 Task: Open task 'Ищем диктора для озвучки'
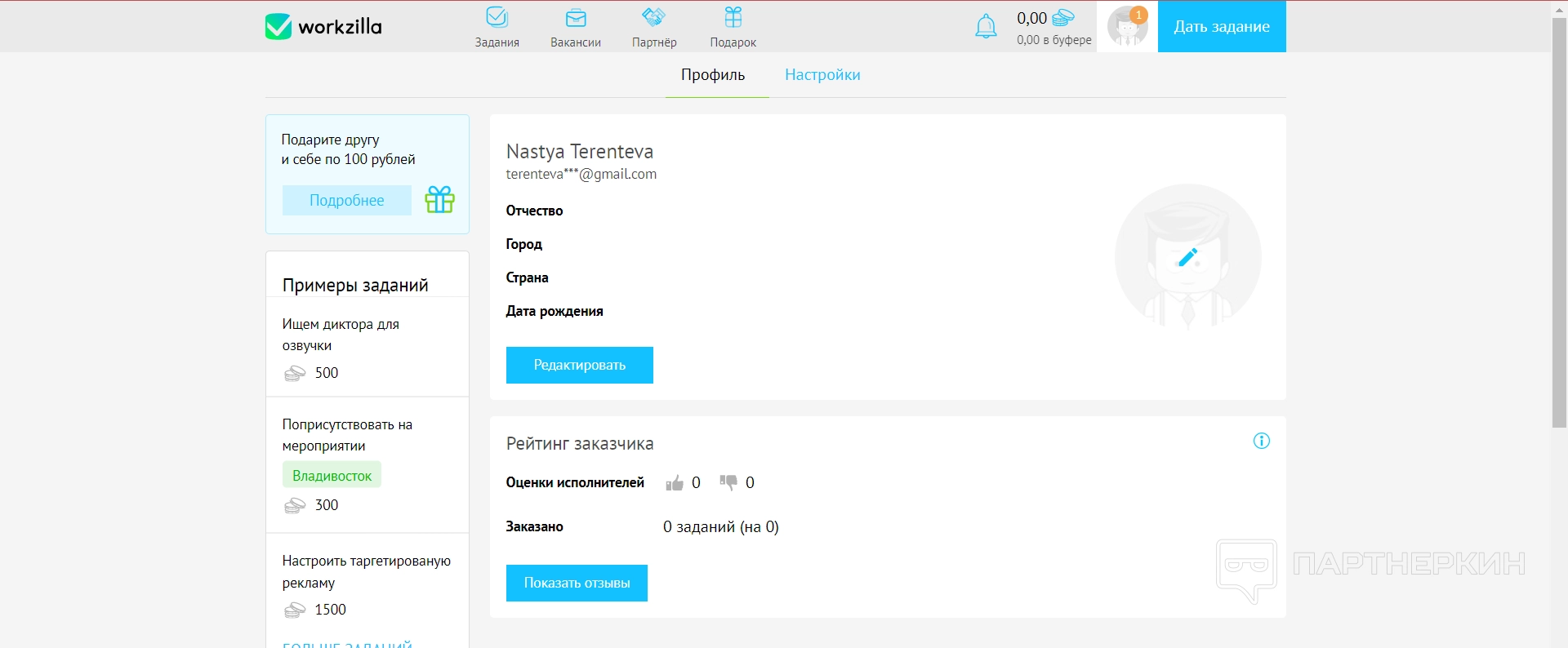[x=341, y=335]
